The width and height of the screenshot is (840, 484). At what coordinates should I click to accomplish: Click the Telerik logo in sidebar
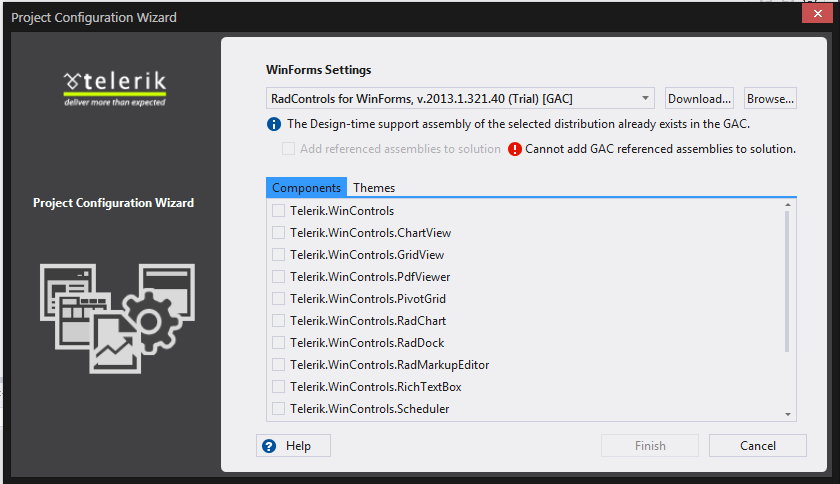point(115,85)
